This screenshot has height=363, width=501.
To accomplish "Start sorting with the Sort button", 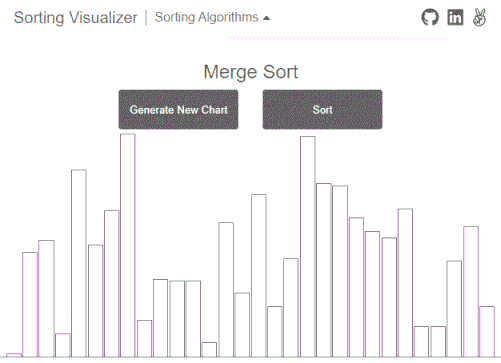I will click(x=322, y=109).
